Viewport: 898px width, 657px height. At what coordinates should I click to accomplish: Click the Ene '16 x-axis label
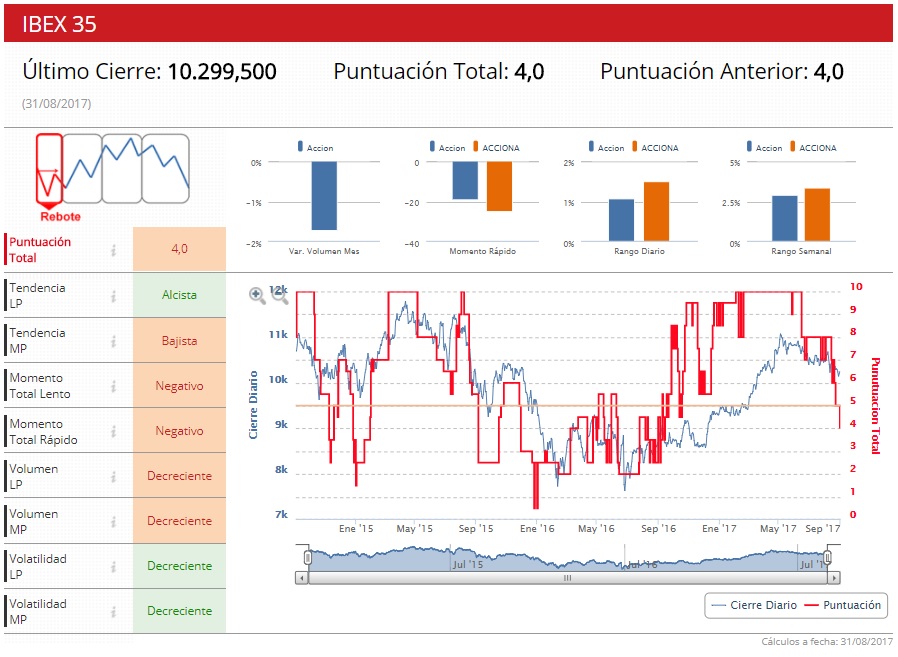(x=537, y=529)
